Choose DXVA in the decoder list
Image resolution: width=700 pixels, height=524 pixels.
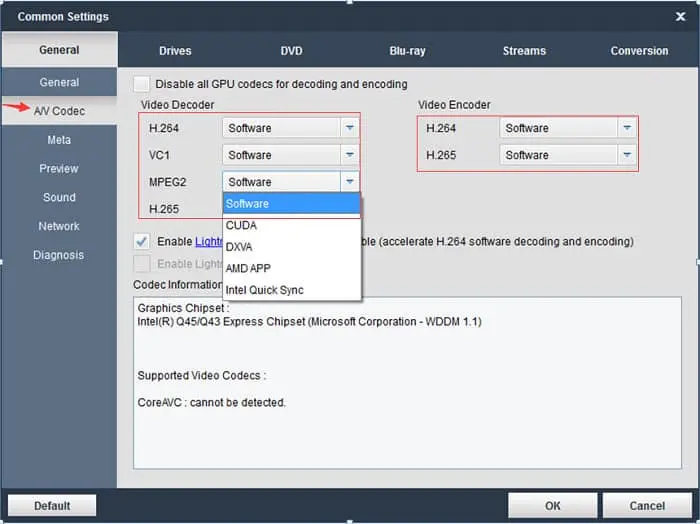point(241,247)
